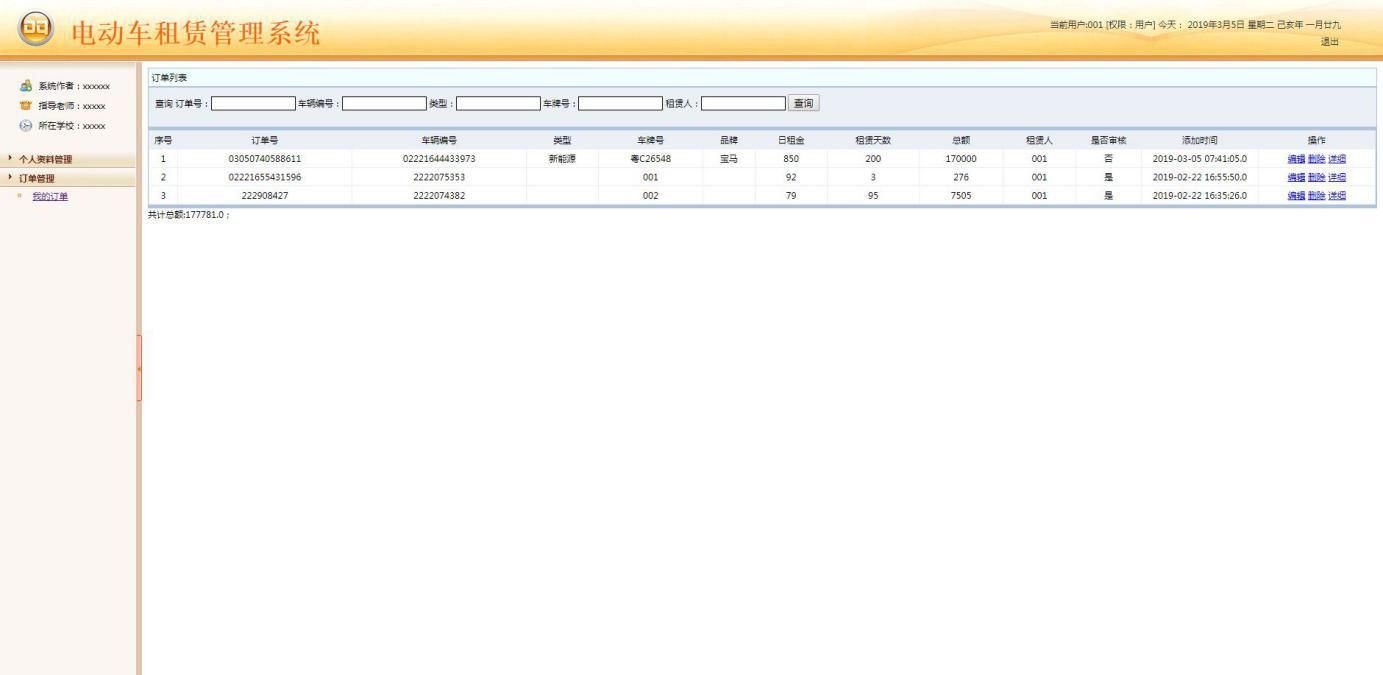Select order number cell 222908427
1383x675 pixels.
pyautogui.click(x=265, y=196)
